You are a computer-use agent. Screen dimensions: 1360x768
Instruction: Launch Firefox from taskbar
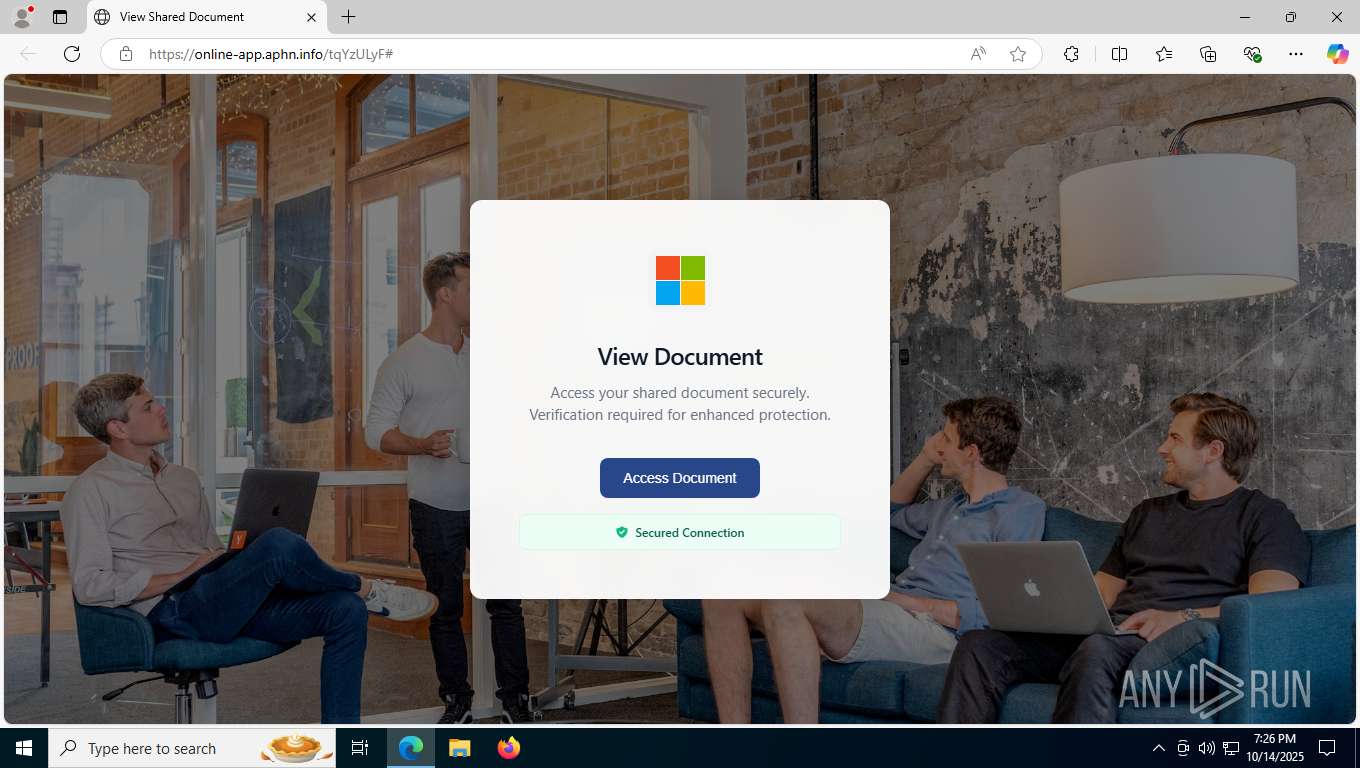tap(508, 748)
